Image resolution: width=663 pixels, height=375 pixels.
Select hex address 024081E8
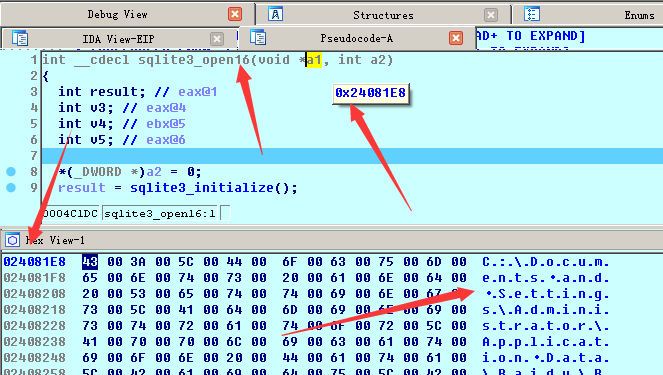35,262
